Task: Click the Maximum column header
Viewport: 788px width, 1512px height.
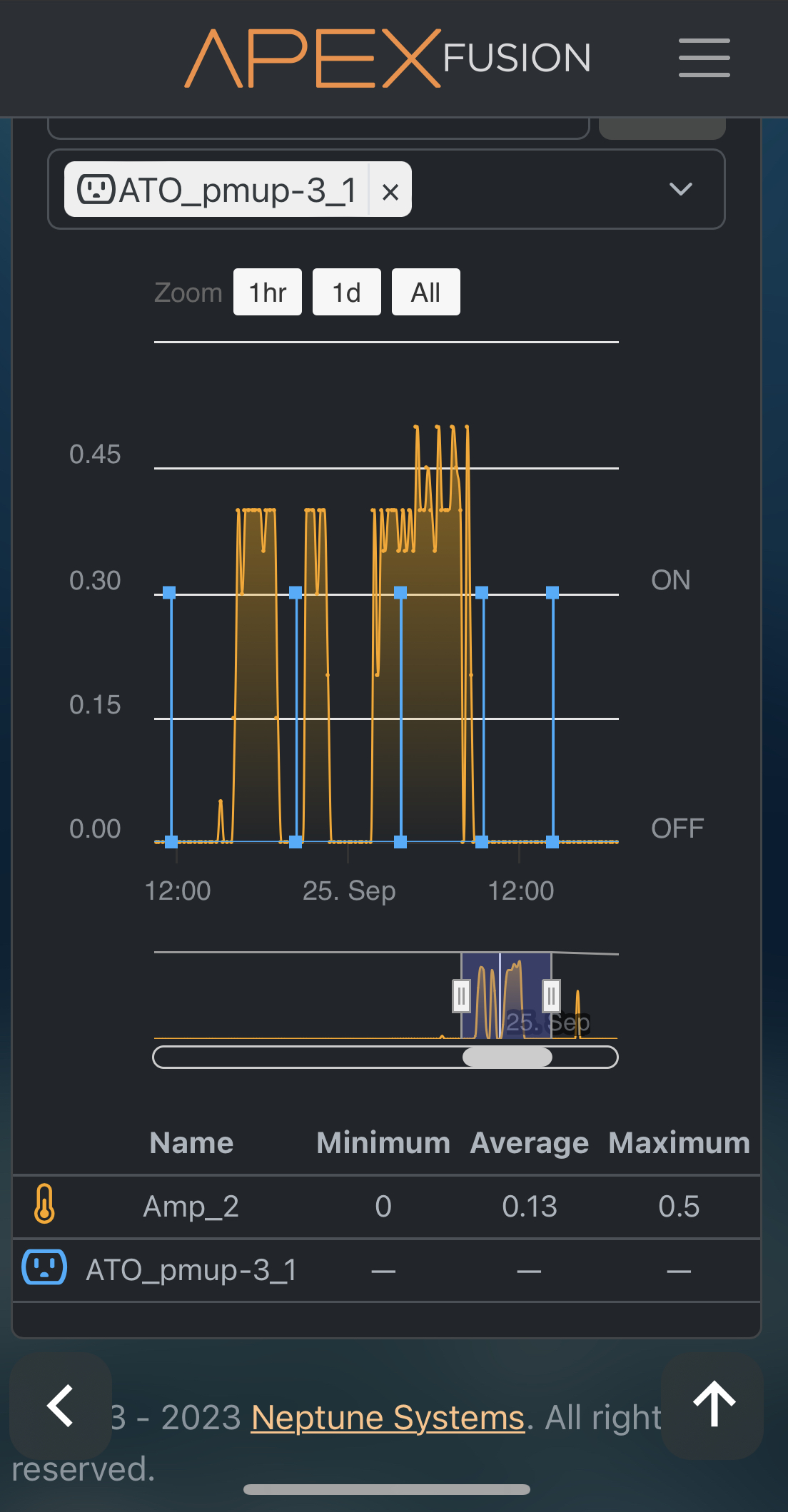Action: [x=678, y=1143]
